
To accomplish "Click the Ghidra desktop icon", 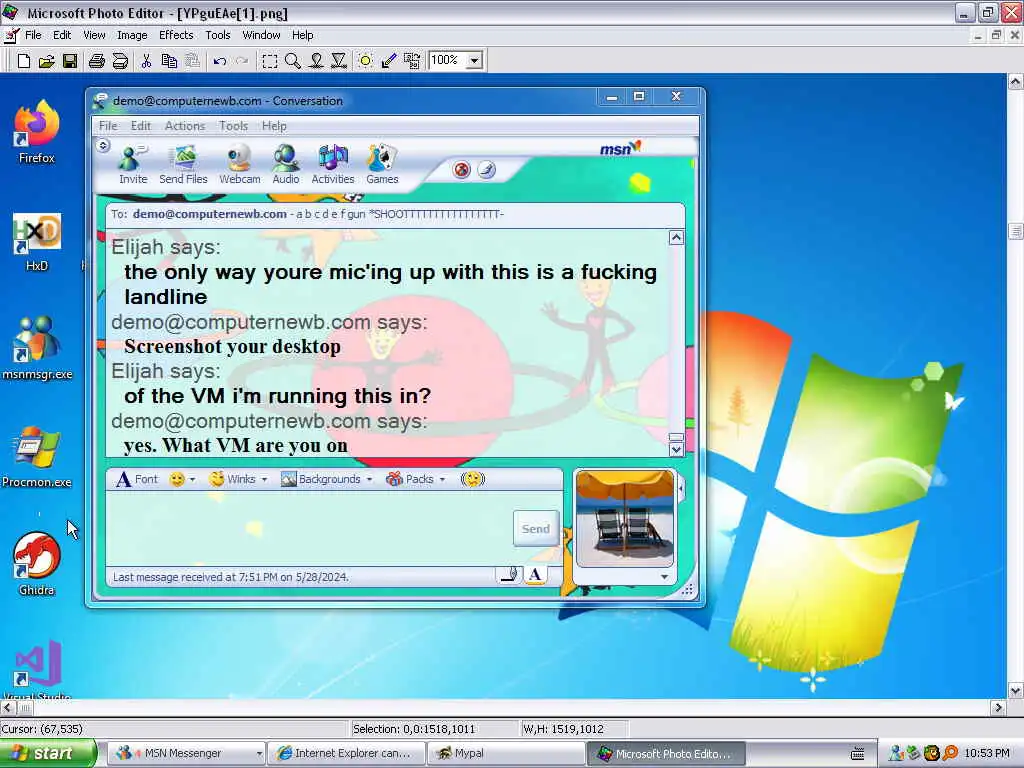I will [37, 564].
